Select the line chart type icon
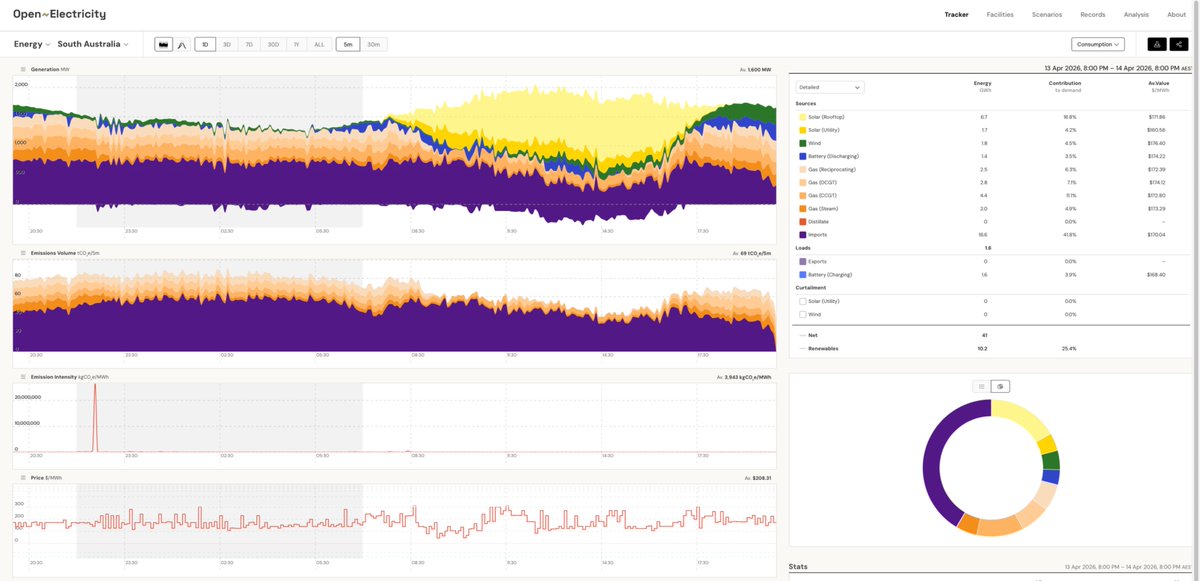 [182, 44]
